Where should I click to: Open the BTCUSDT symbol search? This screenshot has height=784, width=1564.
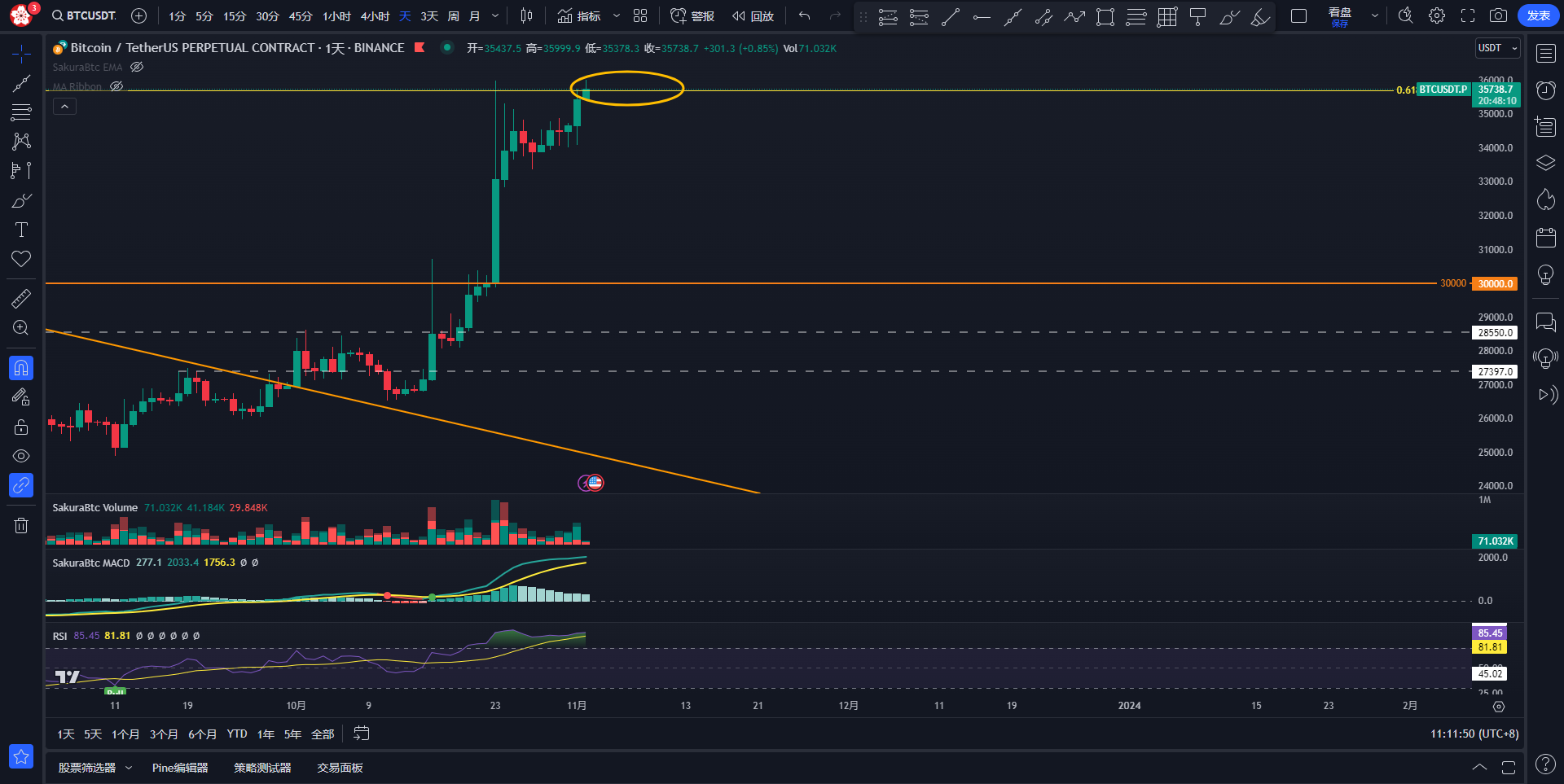pos(84,15)
